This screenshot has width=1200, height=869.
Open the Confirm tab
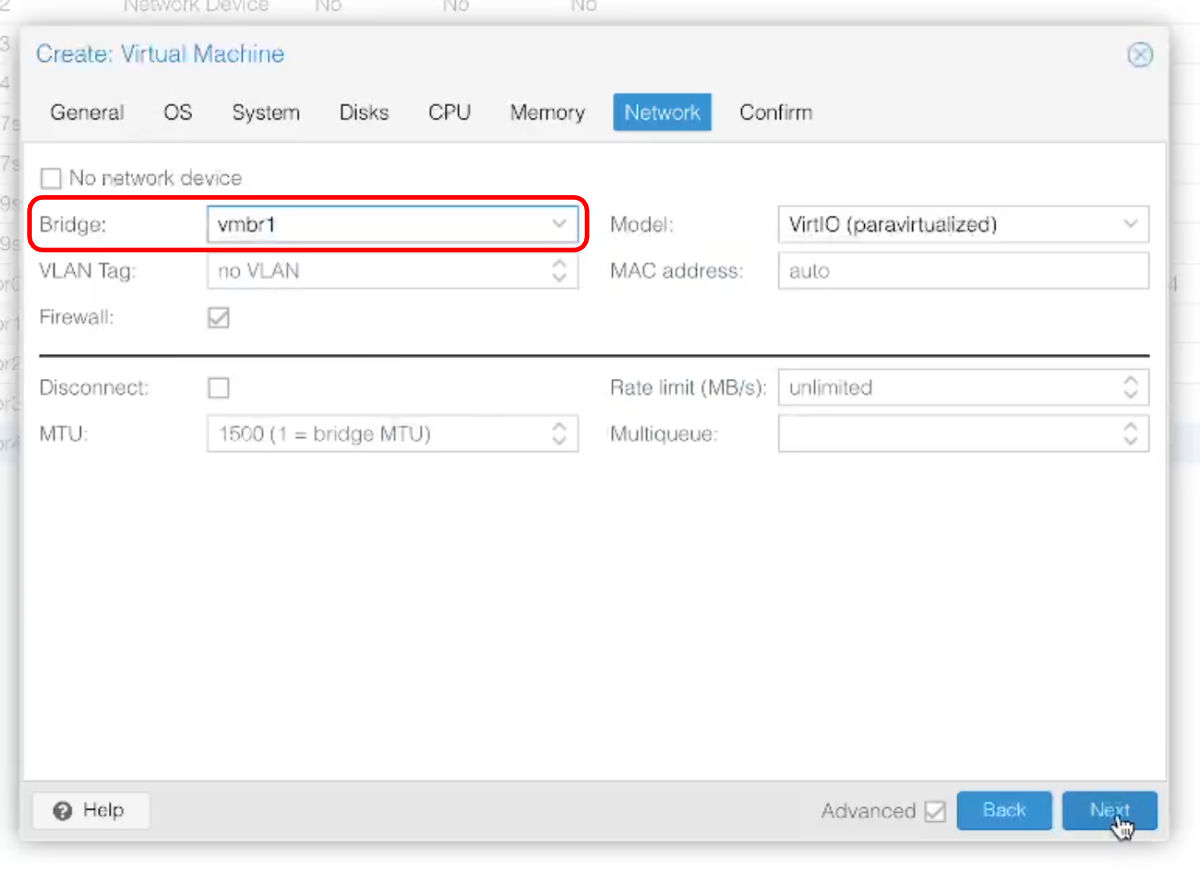coord(776,112)
